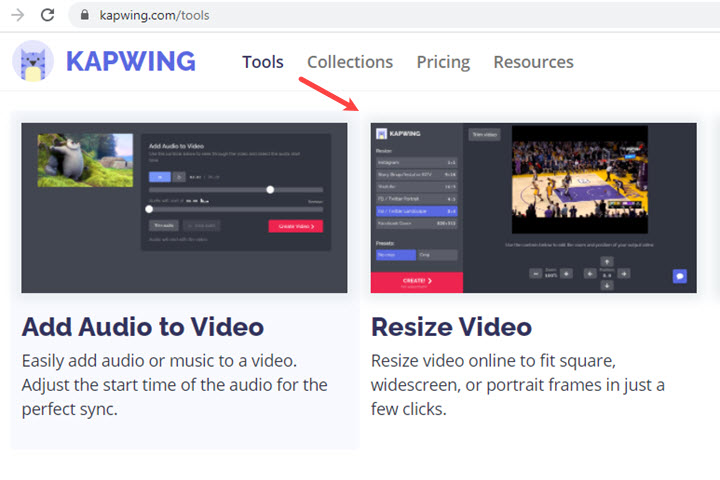Click the upper audio slider handle
Viewport: 720px width, 480px height.
point(270,190)
